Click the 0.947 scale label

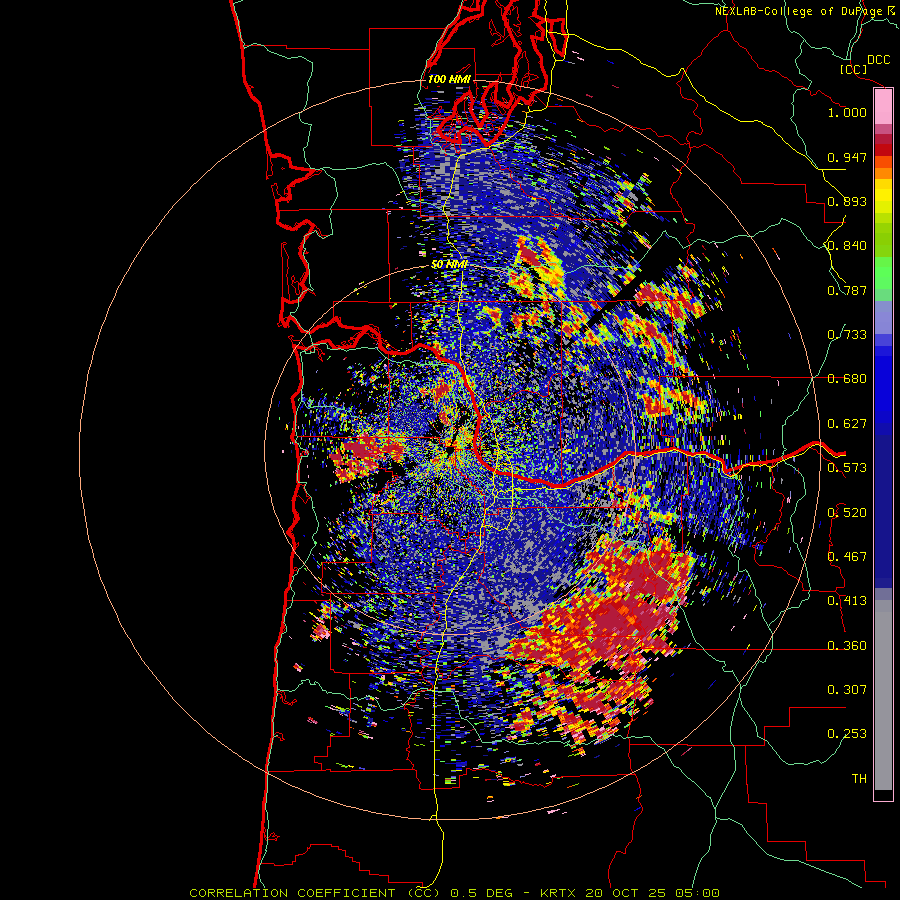point(847,157)
